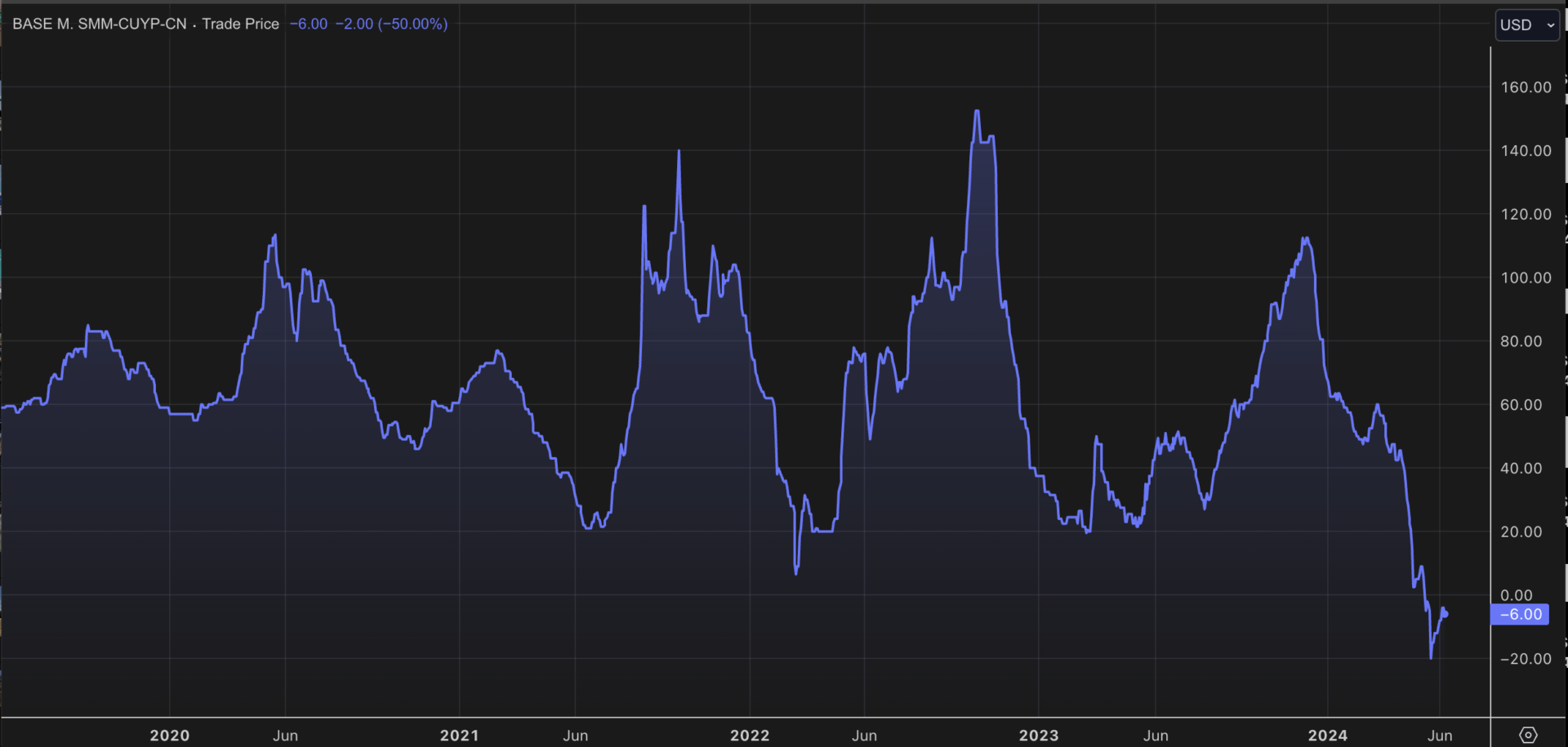
Task: Click the −2.00 (−50.00%) change value
Action: (391, 24)
